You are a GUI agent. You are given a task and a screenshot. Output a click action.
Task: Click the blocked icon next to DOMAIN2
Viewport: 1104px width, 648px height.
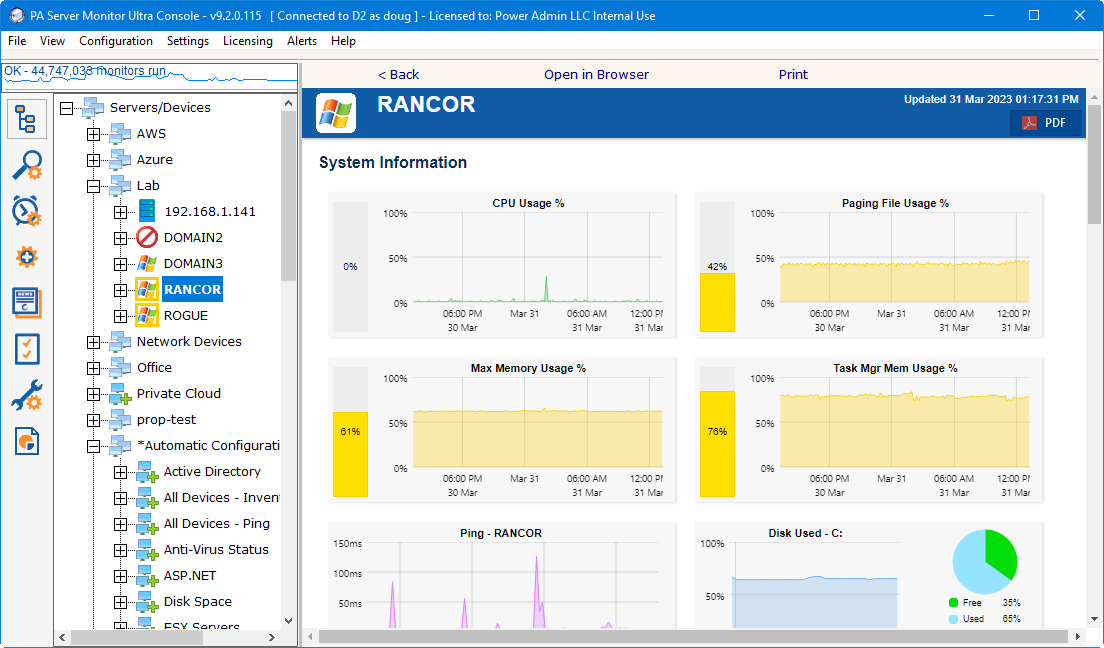tap(147, 238)
